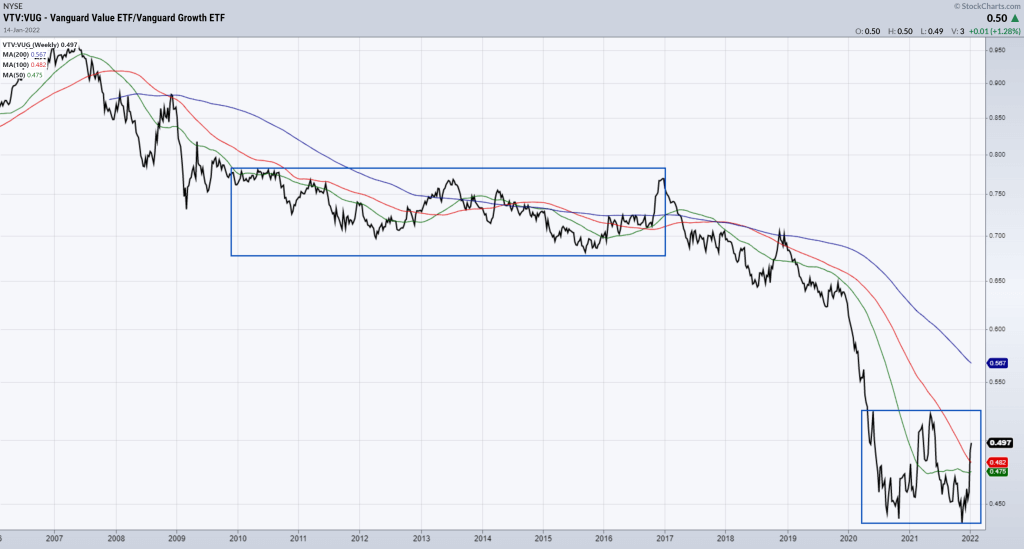
Task: Click the 2011 x-axis year label
Action: [298, 539]
